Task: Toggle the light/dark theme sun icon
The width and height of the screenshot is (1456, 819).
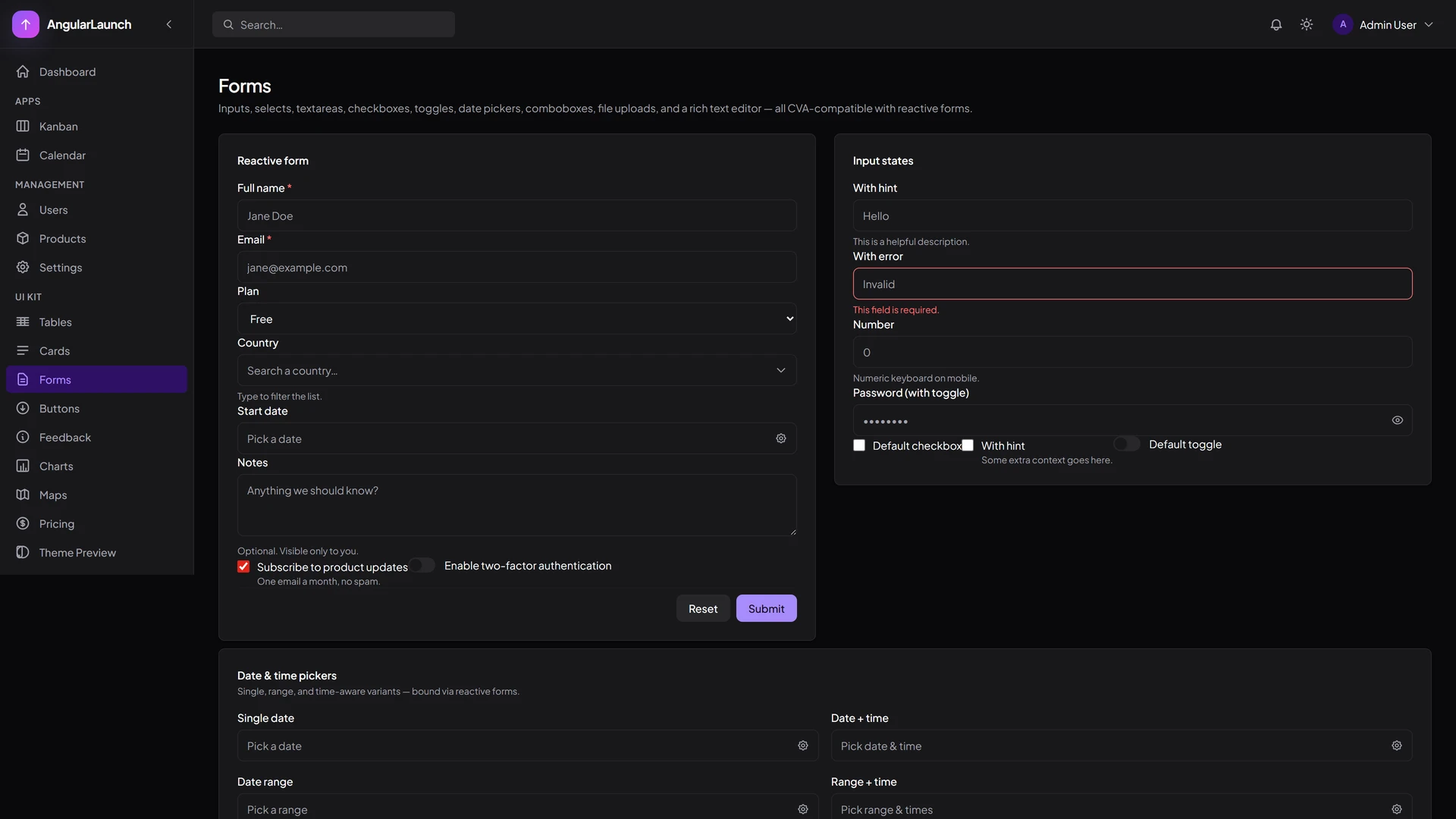Action: [1307, 24]
